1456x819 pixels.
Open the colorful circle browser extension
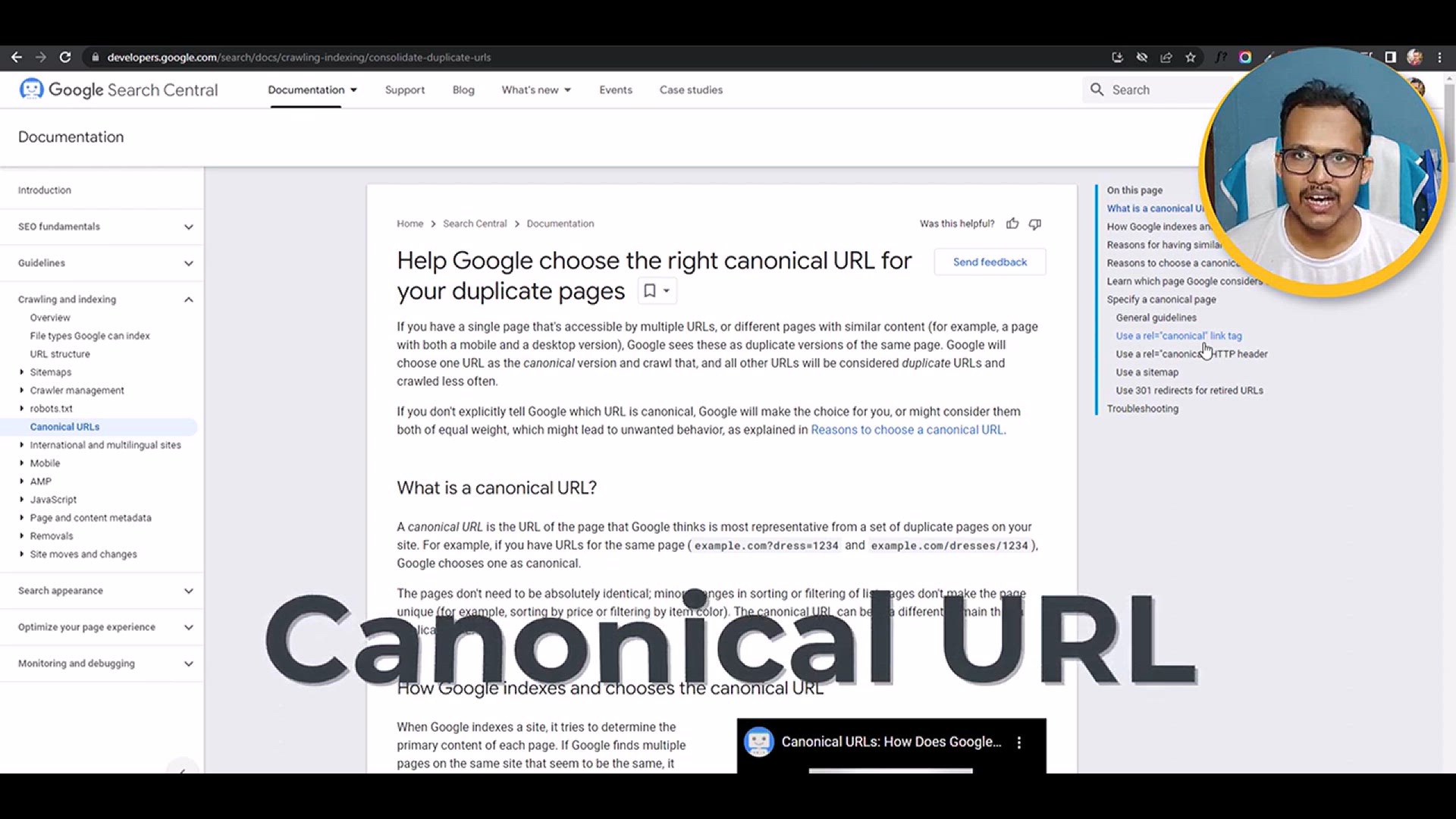pyautogui.click(x=1245, y=57)
